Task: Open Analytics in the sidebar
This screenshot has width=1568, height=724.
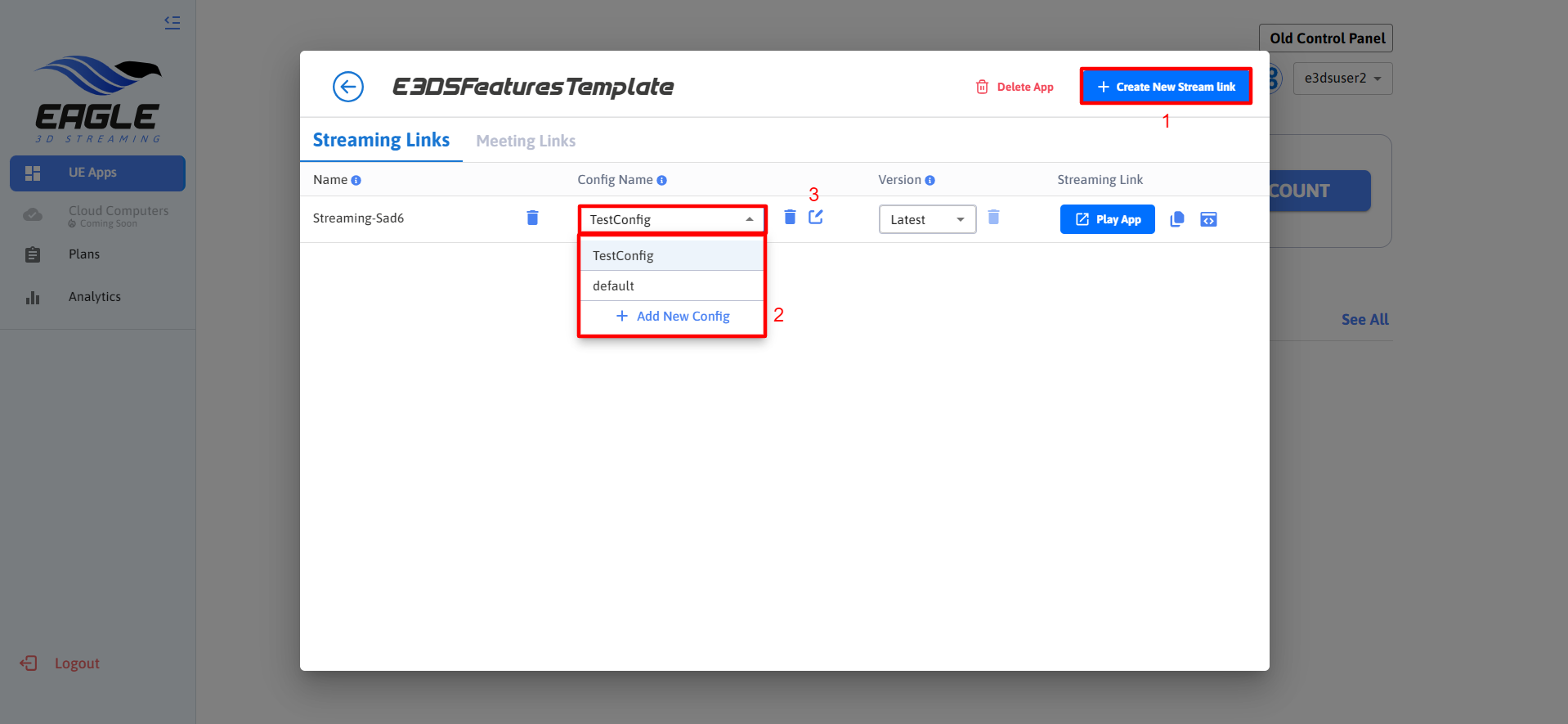Action: coord(94,297)
